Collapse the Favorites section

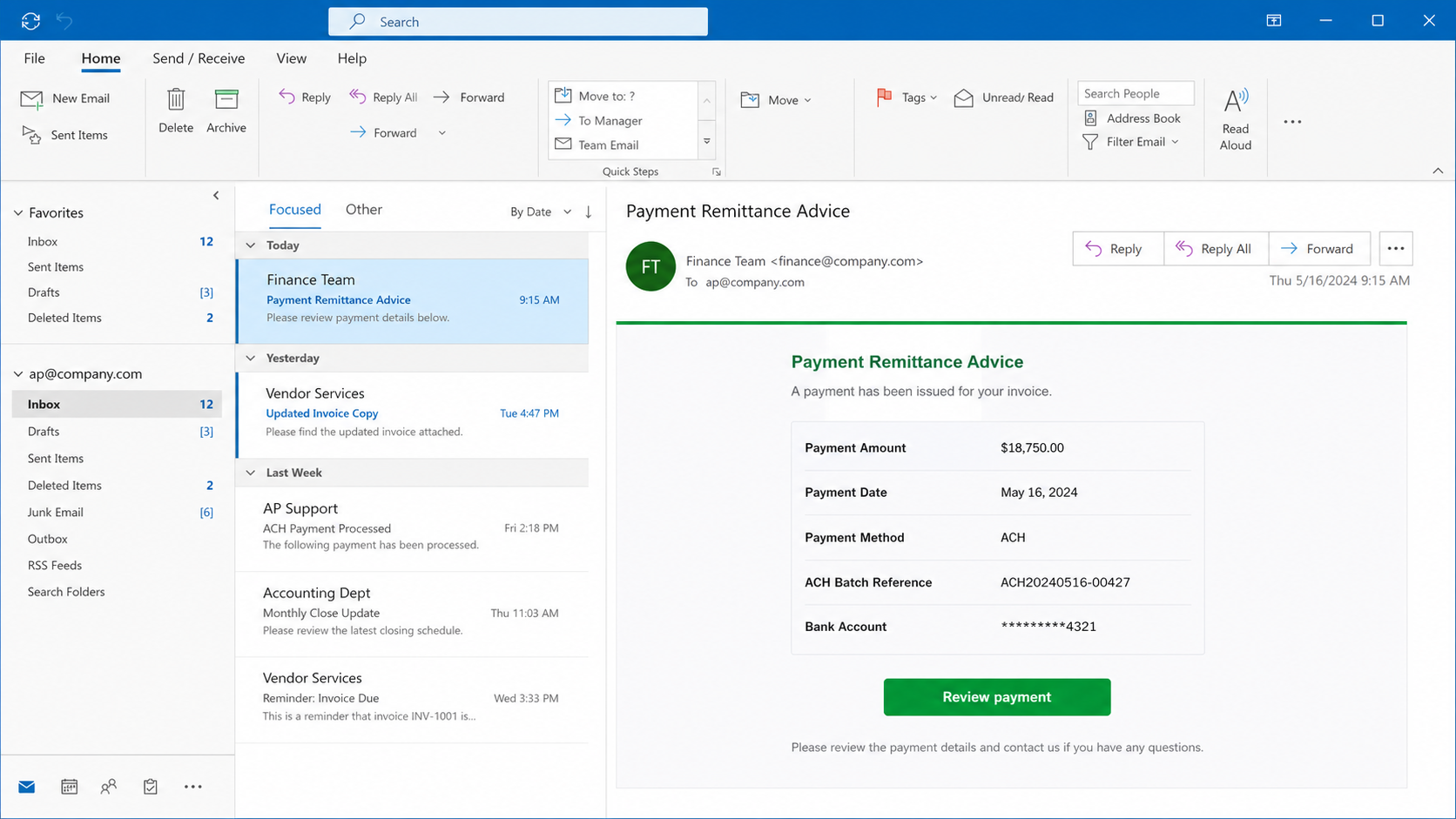18,212
